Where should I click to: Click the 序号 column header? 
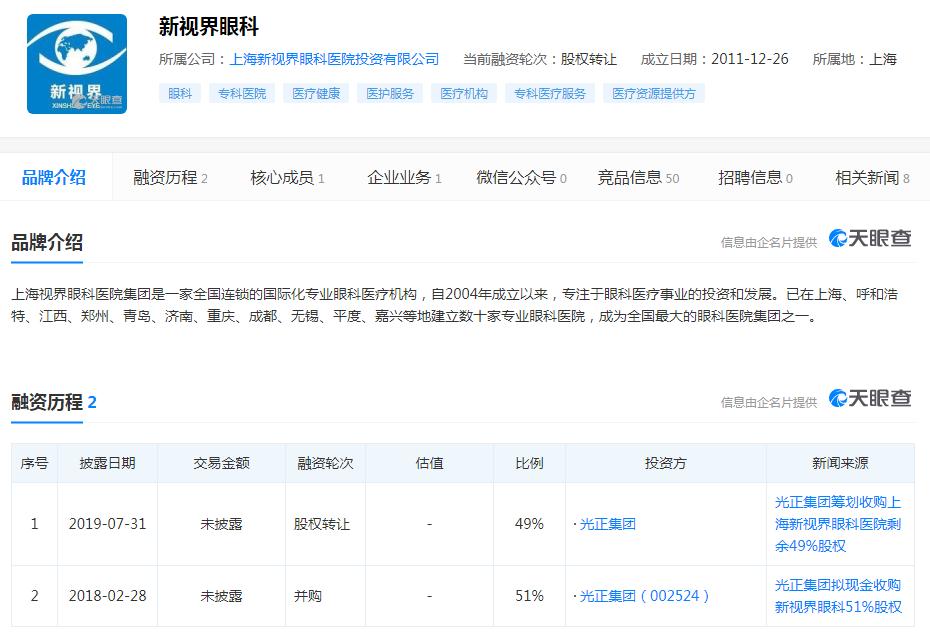(x=34, y=463)
